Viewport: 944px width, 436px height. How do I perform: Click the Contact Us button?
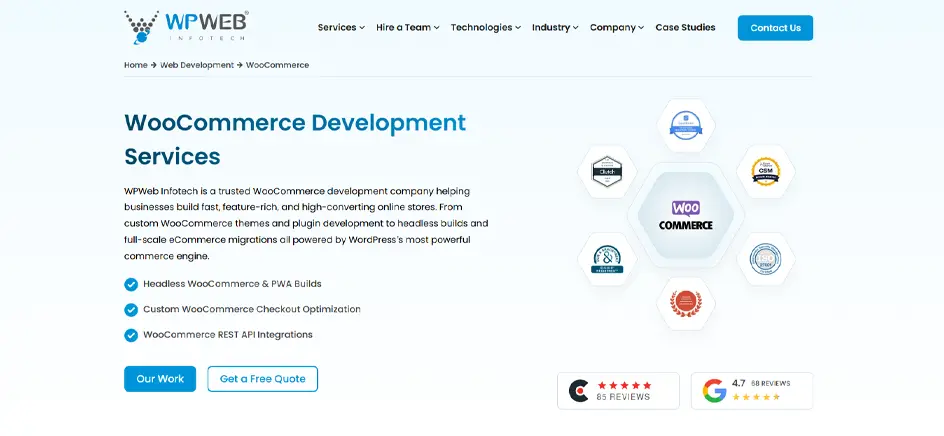[x=775, y=28]
